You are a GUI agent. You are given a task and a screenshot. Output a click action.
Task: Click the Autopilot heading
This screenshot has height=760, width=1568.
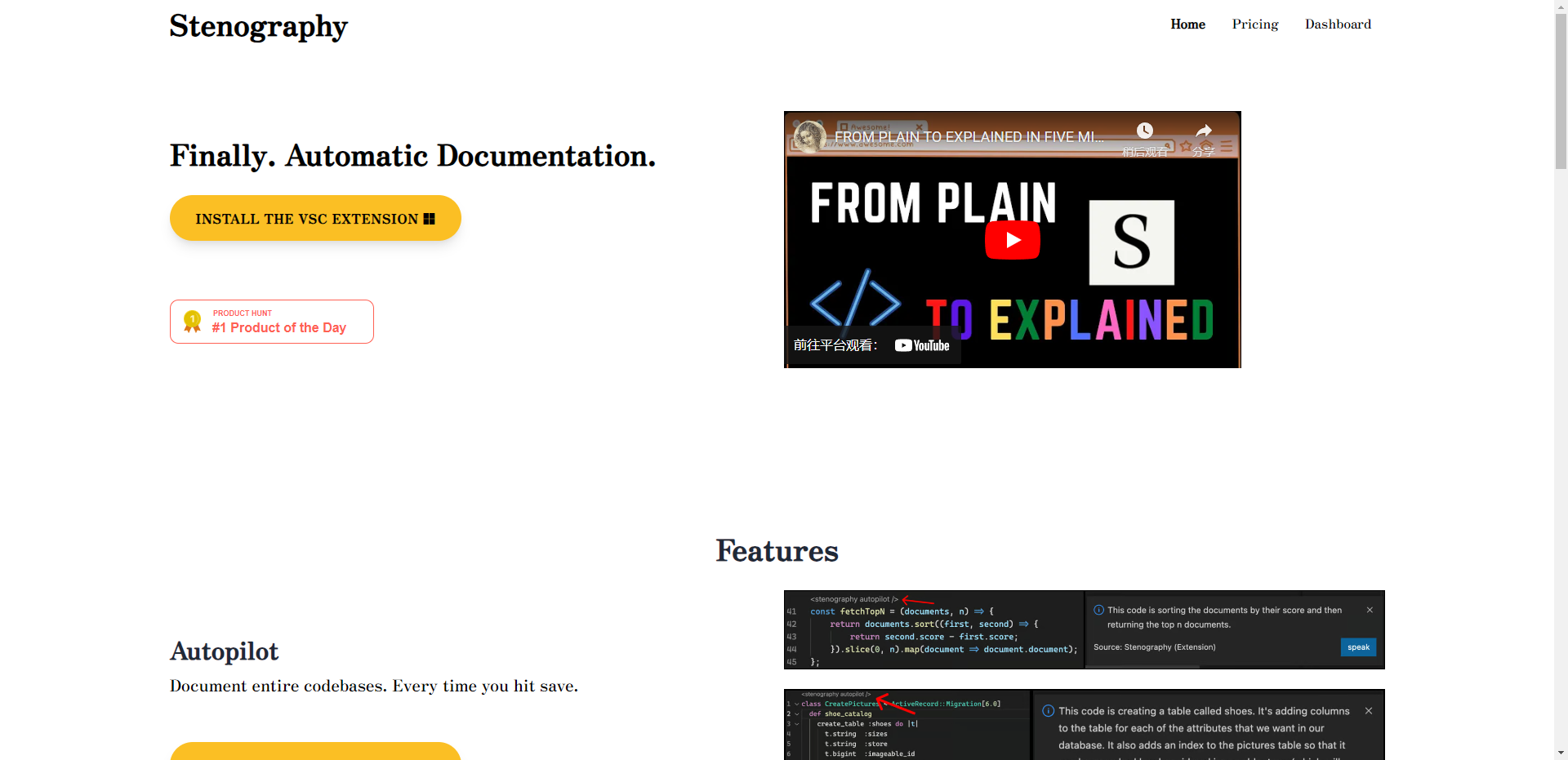pos(224,651)
